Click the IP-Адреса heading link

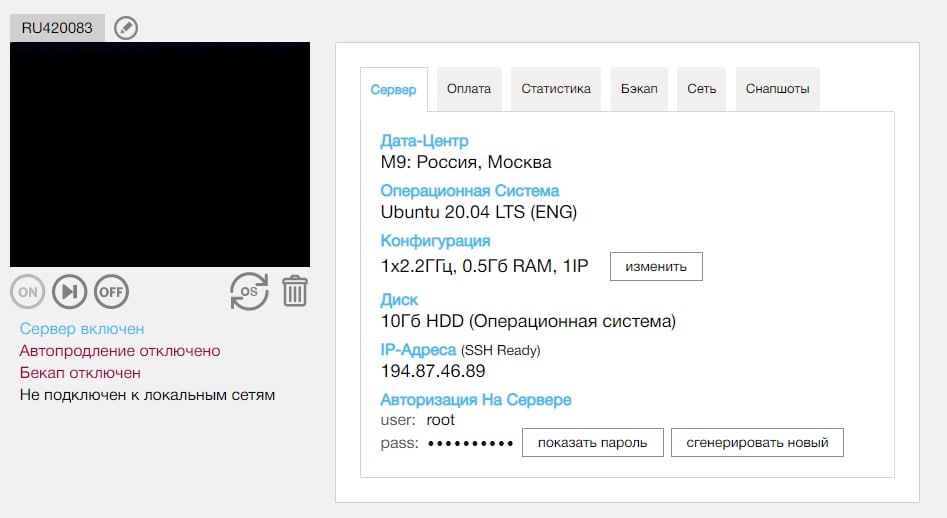[x=418, y=350]
